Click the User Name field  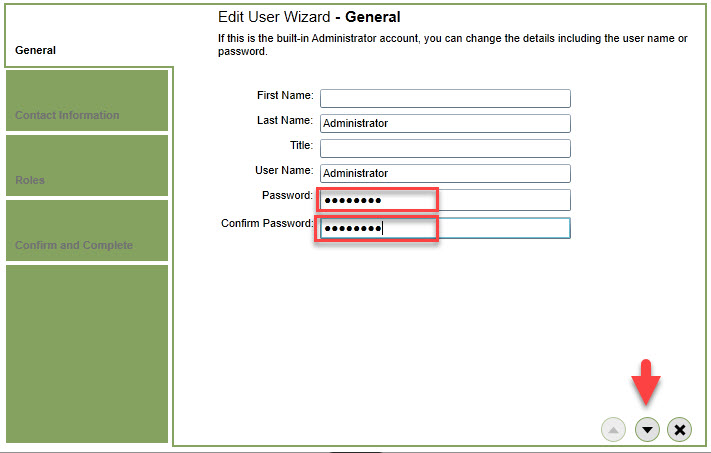[445, 173]
